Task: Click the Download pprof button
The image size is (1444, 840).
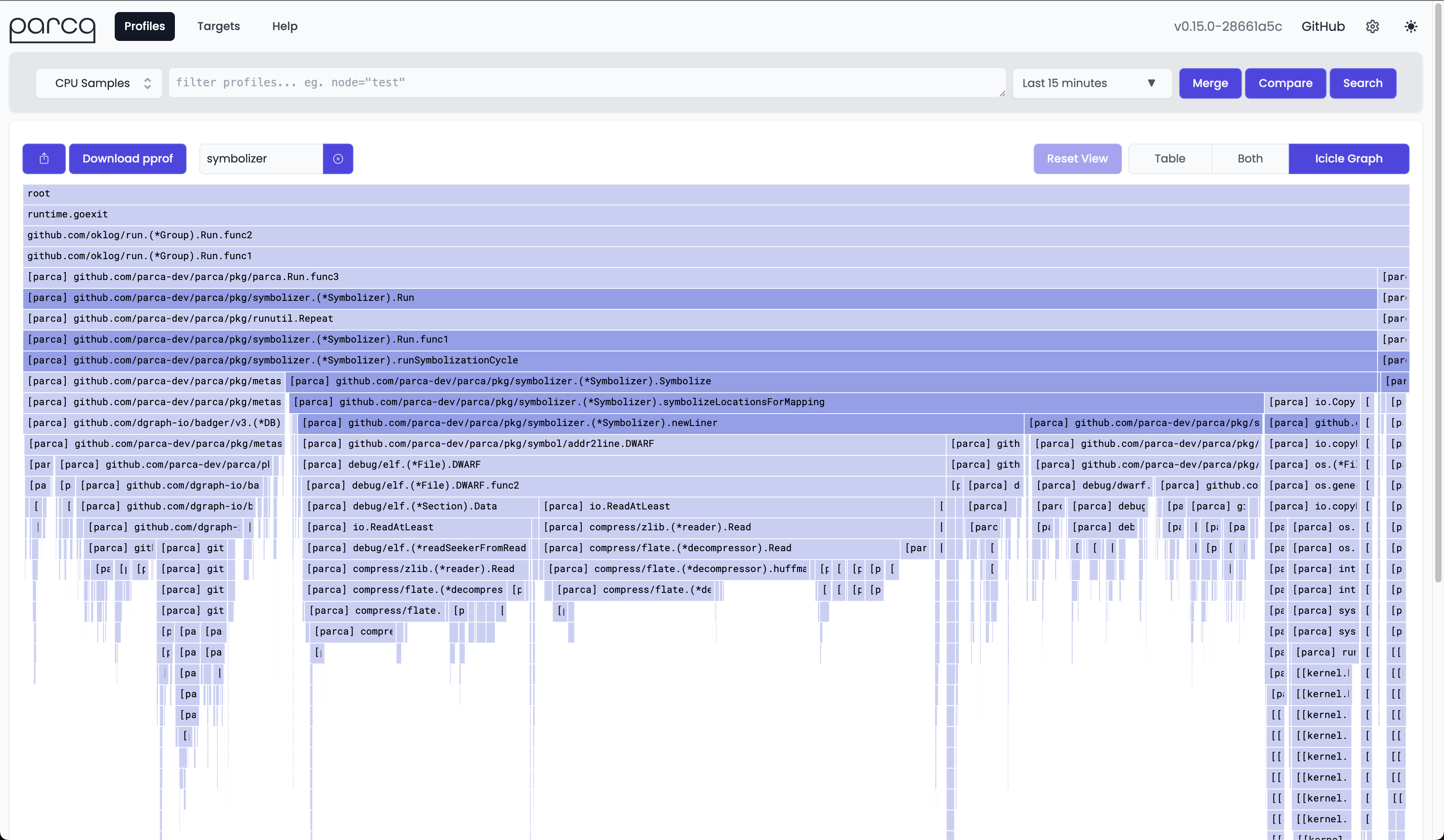Action: pos(127,158)
